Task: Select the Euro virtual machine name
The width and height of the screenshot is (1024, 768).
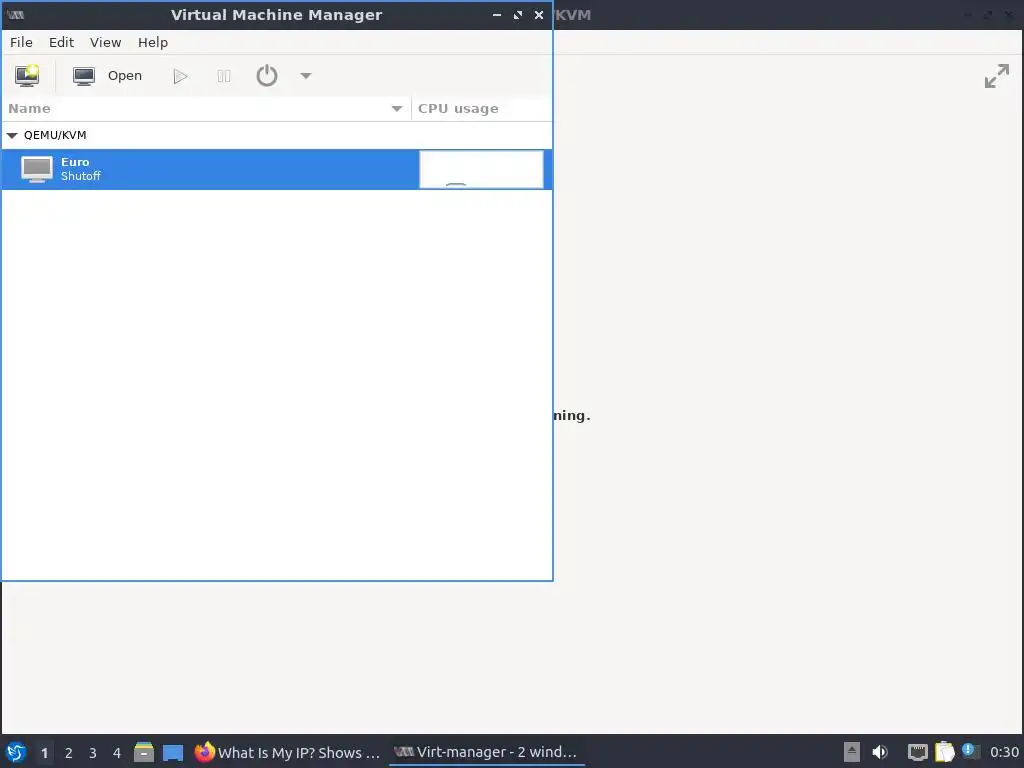Action: pyautogui.click(x=75, y=162)
